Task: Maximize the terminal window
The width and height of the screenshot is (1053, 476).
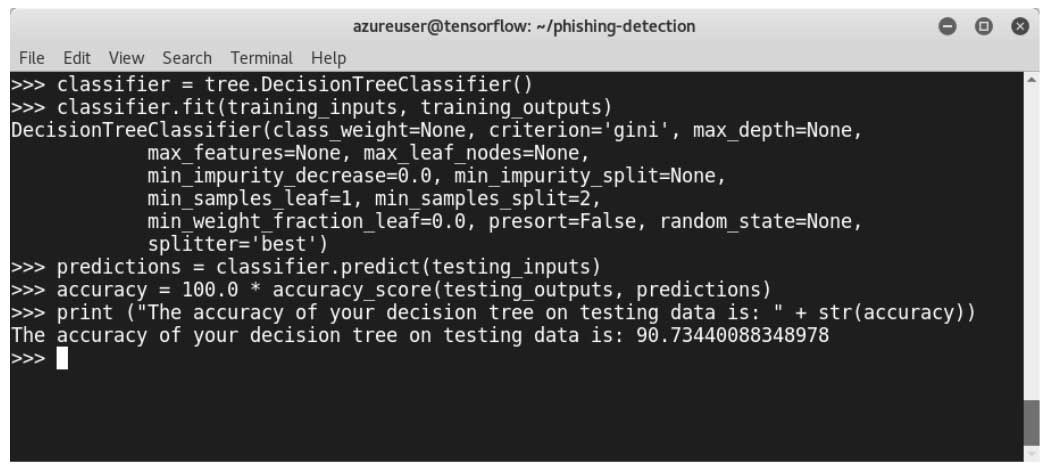Action: coord(983,25)
